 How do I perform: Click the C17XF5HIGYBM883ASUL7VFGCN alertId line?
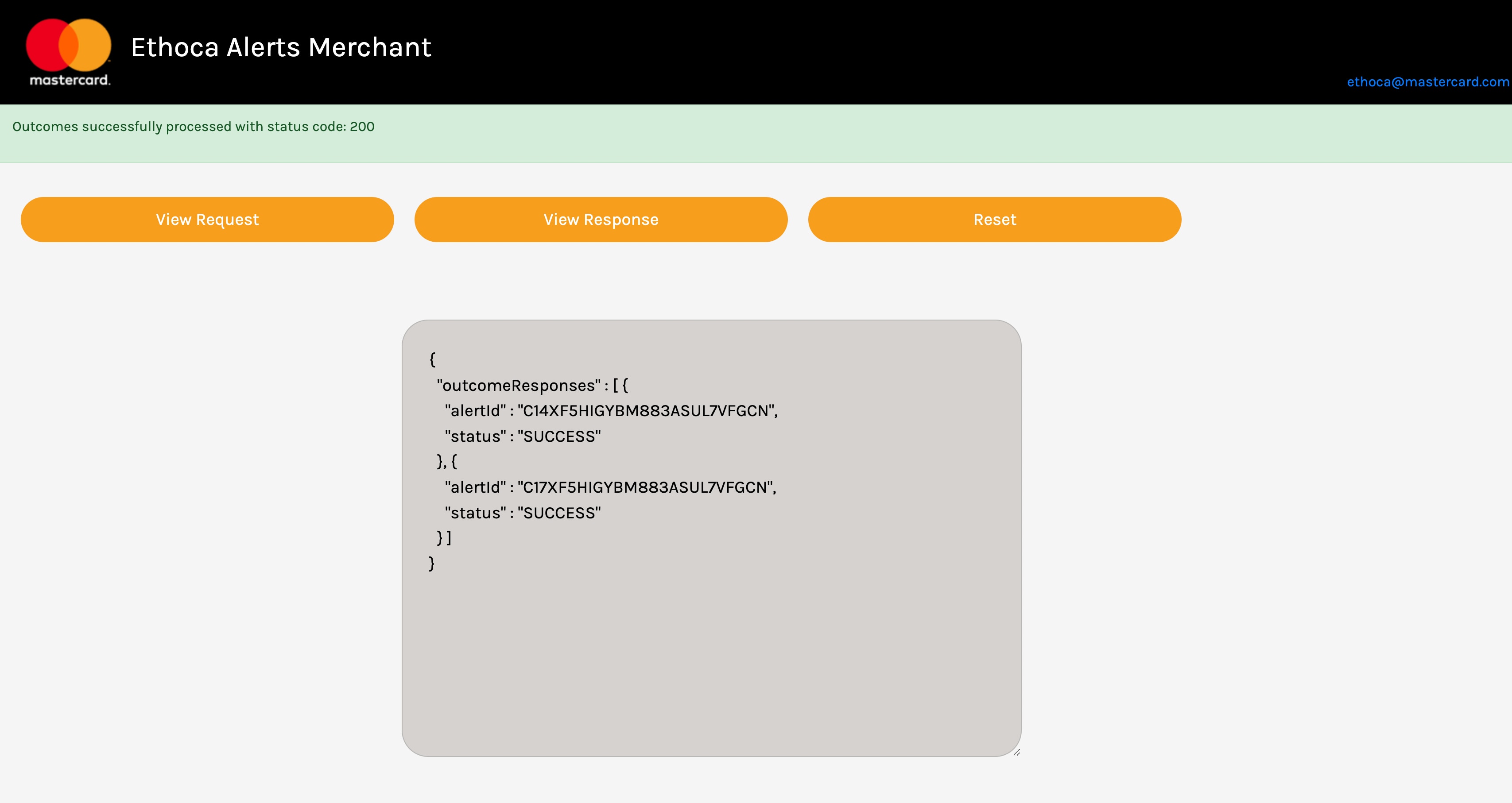tap(610, 487)
